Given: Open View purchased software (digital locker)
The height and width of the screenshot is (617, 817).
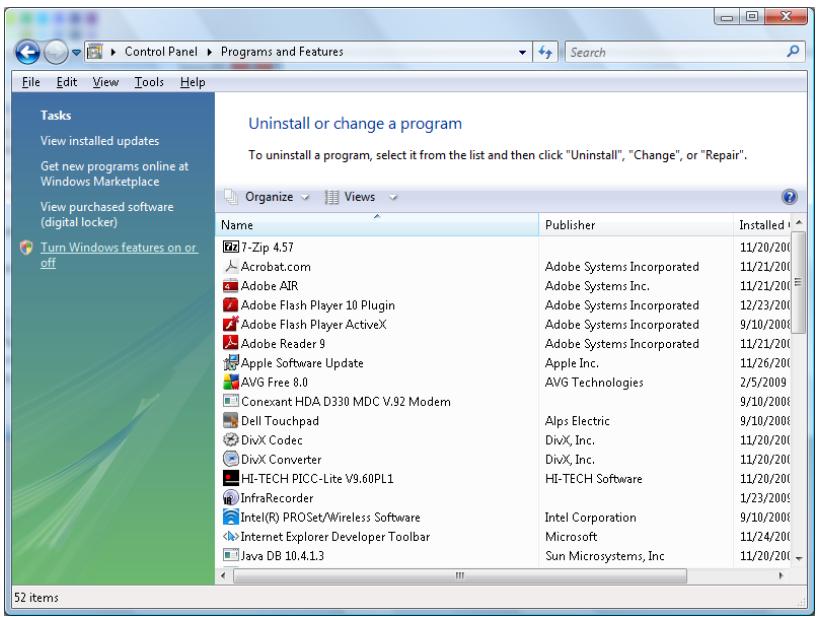Looking at the screenshot, I should tap(107, 214).
